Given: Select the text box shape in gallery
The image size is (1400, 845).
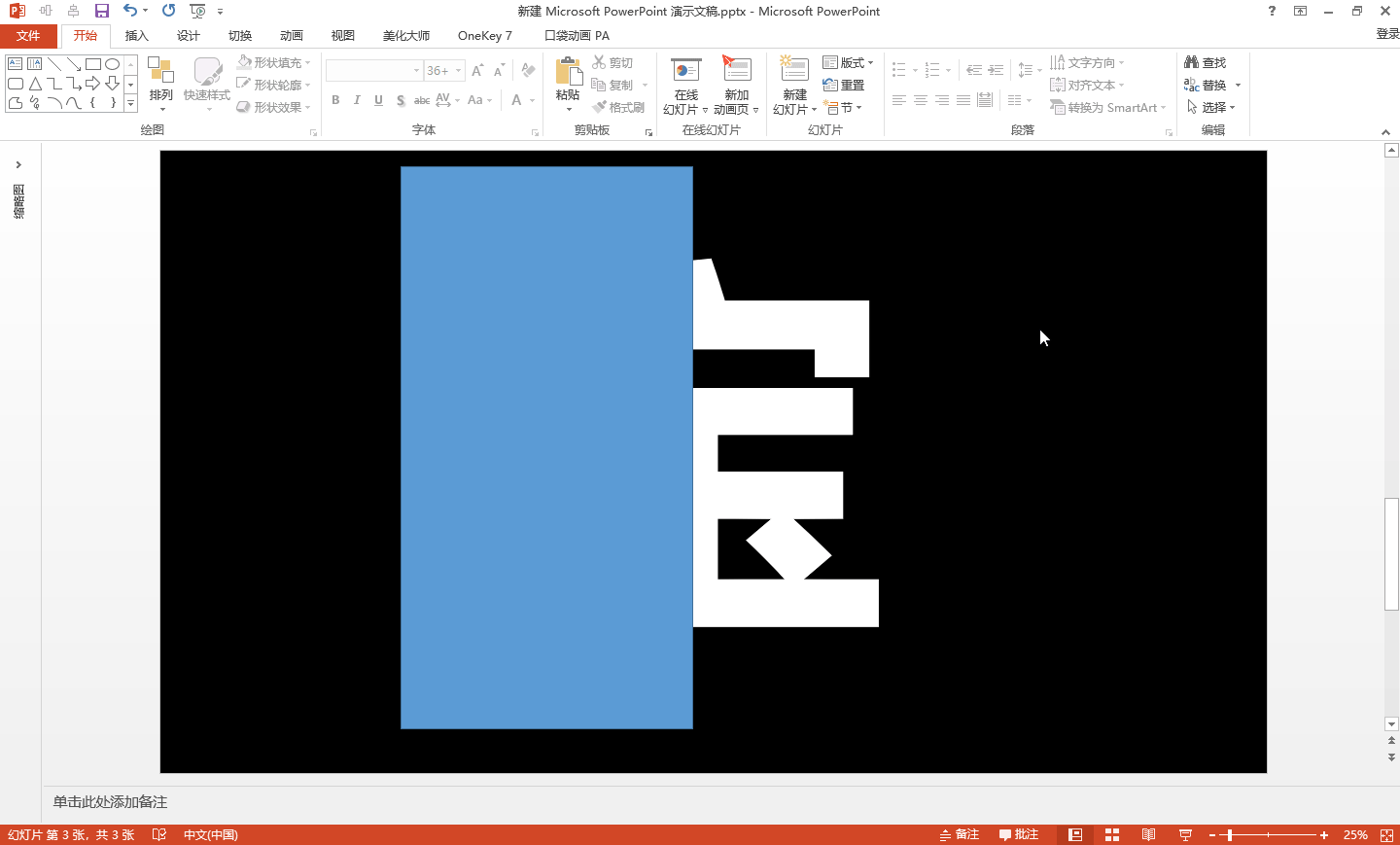Looking at the screenshot, I should click(15, 64).
